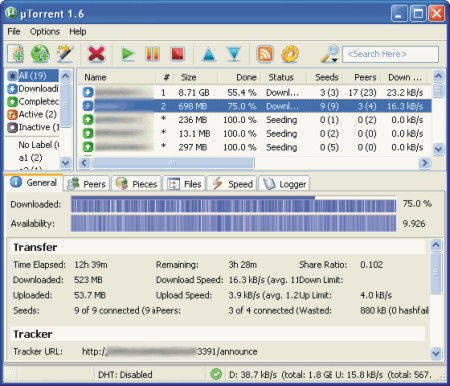Click down arrow of General details scrollbar

point(436,352)
